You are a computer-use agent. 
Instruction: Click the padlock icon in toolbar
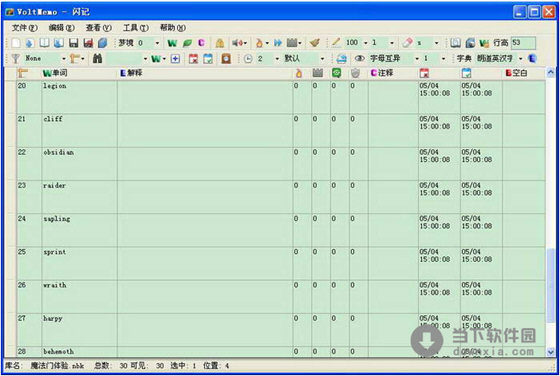tap(220, 43)
